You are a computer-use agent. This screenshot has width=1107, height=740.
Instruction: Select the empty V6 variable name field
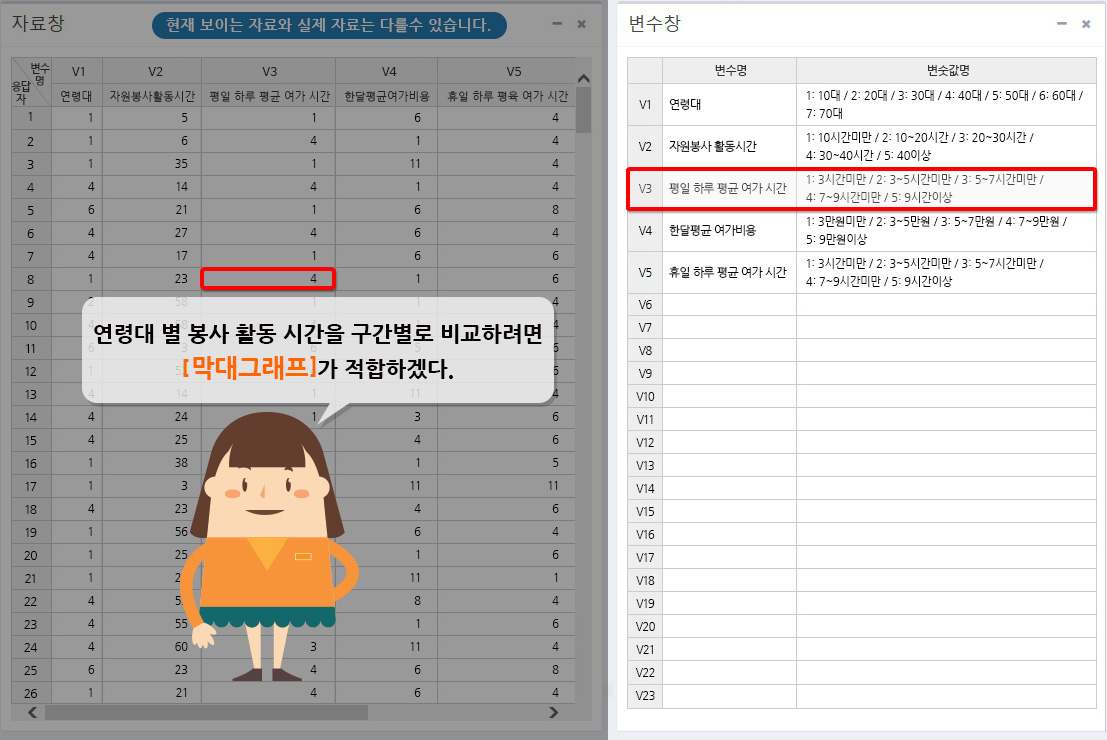729,304
